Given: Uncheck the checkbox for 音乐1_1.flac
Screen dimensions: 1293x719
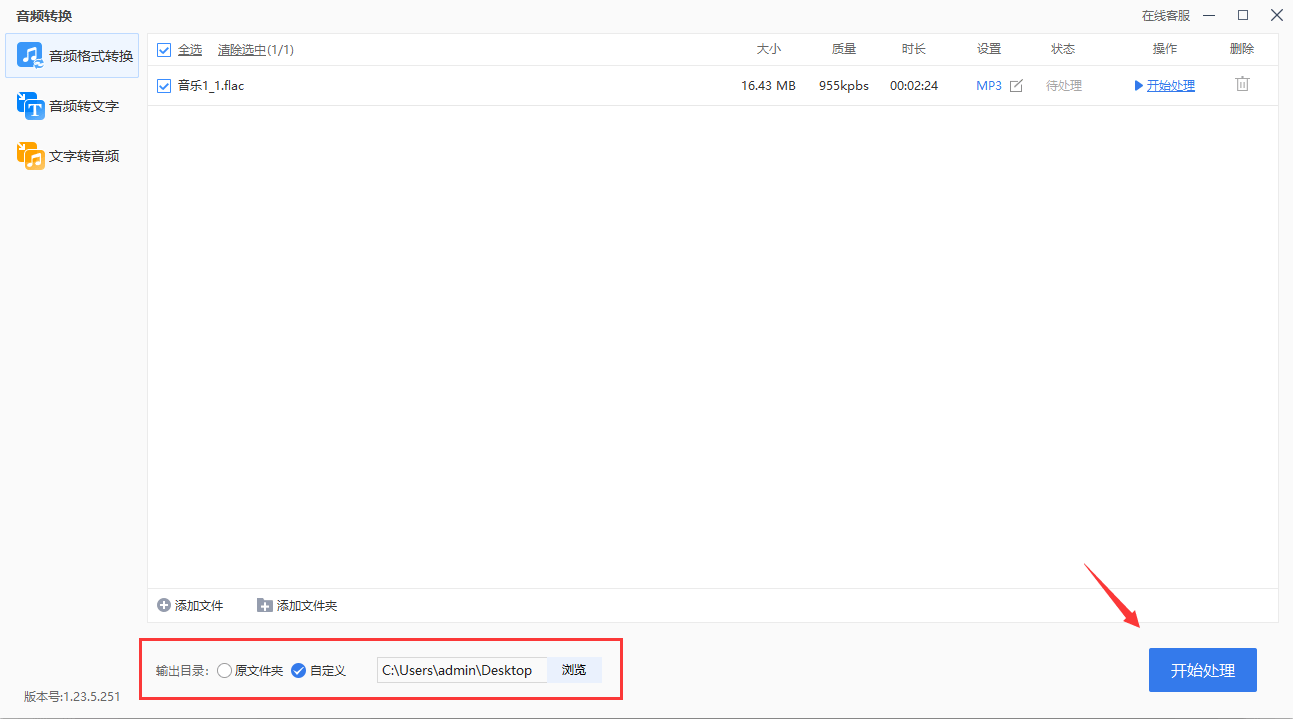Looking at the screenshot, I should coord(164,85).
